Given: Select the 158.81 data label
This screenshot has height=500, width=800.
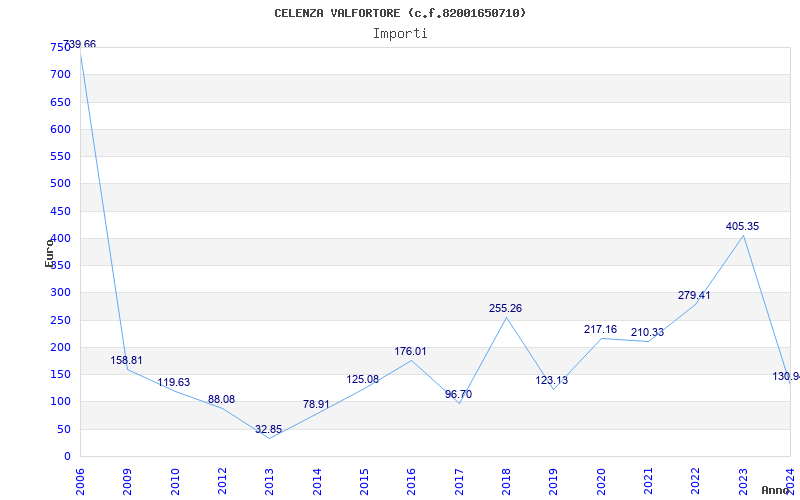Looking at the screenshot, I should pyautogui.click(x=127, y=361).
